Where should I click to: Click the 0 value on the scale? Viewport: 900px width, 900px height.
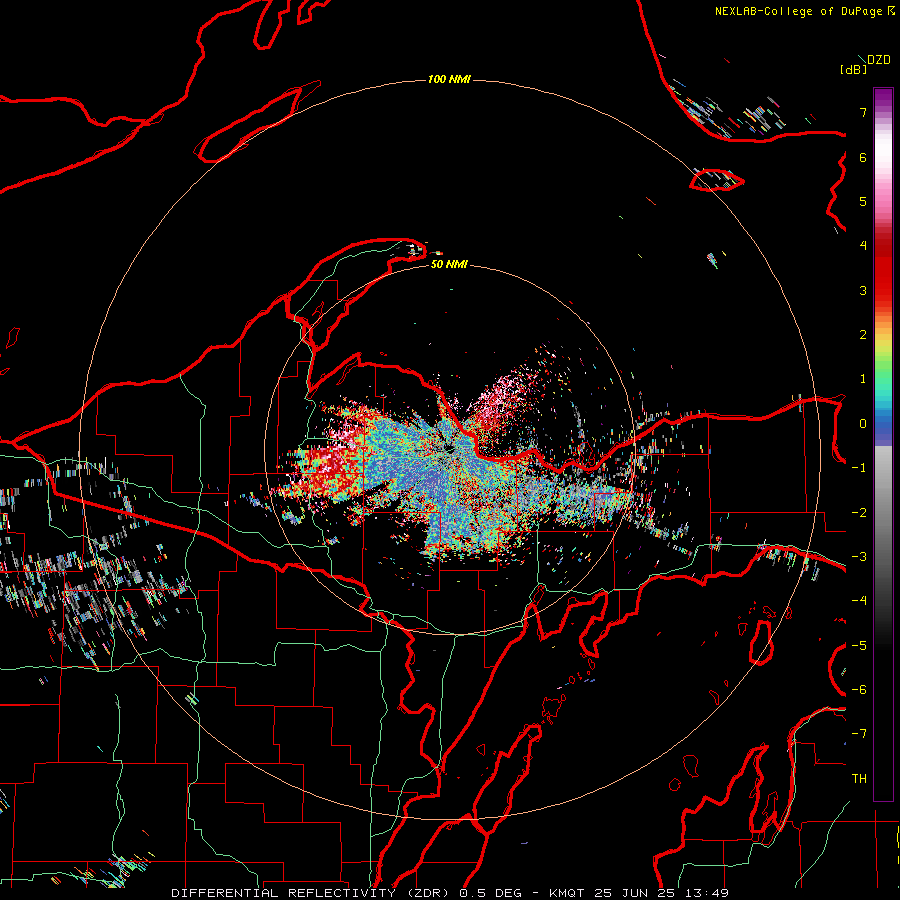coord(863,424)
